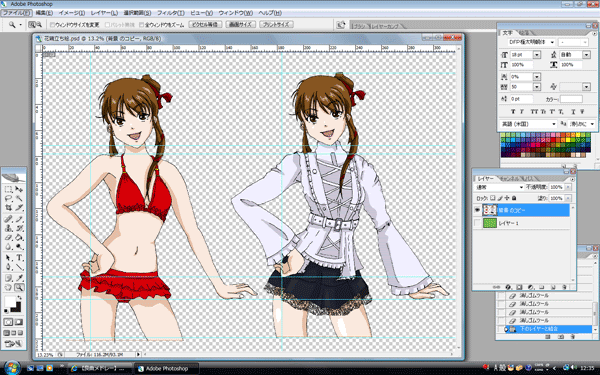
Task: Toggle lock all padlock icon
Action: tap(514, 198)
